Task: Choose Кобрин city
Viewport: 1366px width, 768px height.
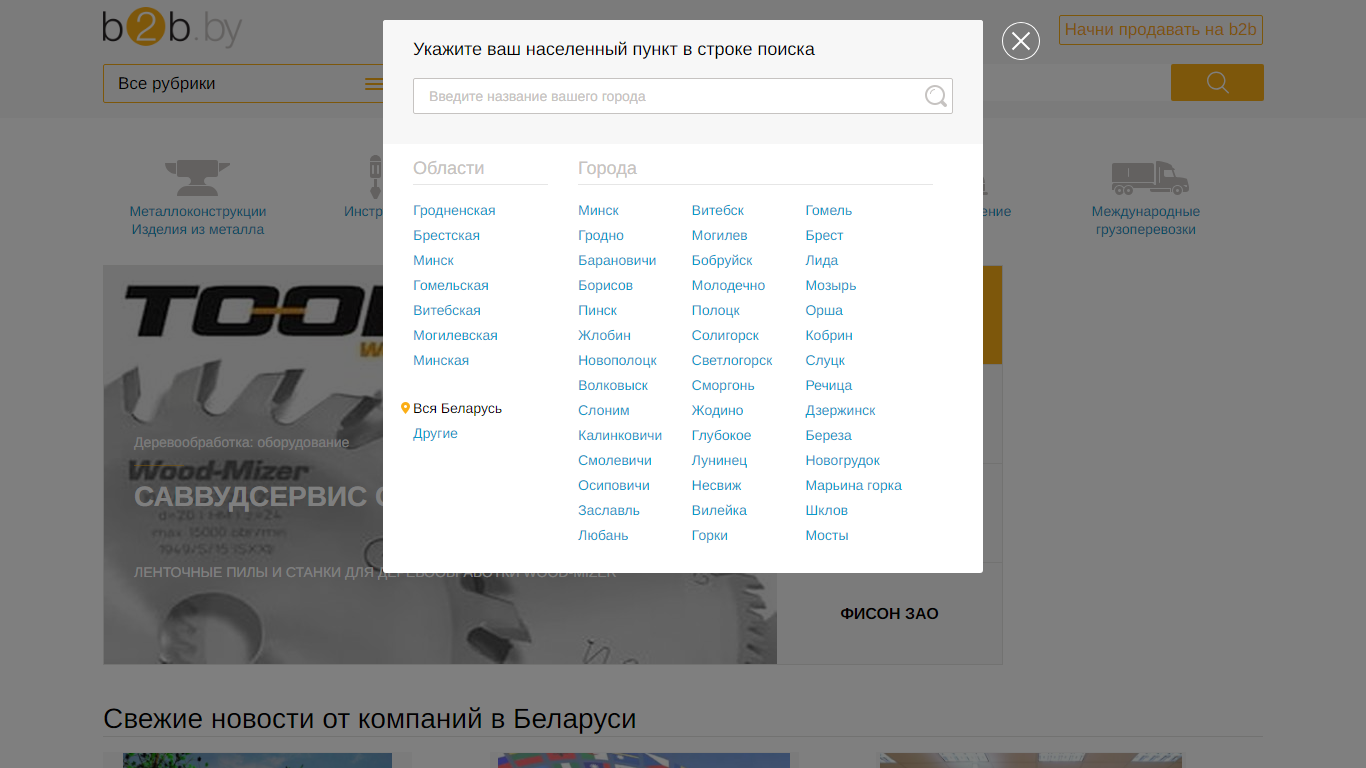Action: point(829,335)
